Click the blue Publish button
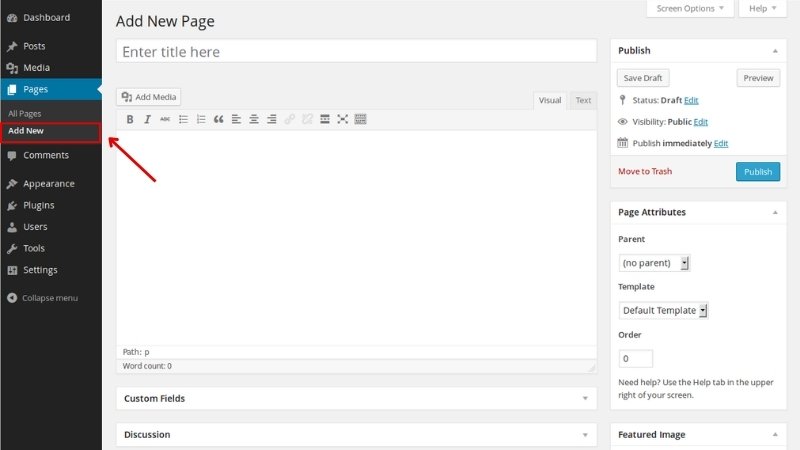Screen dimensions: 800x450 [x=757, y=171]
